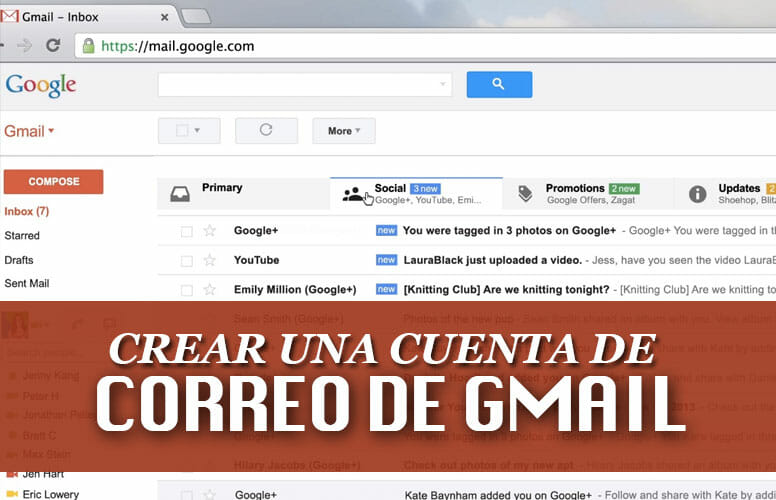Close the Gmail - Inbox browser tab
Viewport: 776px width, 500px height.
pyautogui.click(x=165, y=17)
